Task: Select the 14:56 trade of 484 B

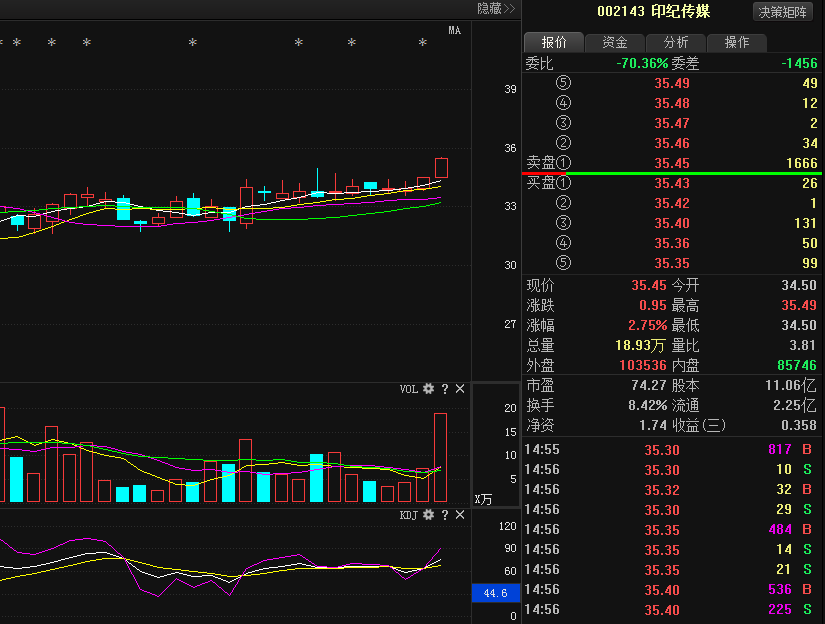Action: 668,530
